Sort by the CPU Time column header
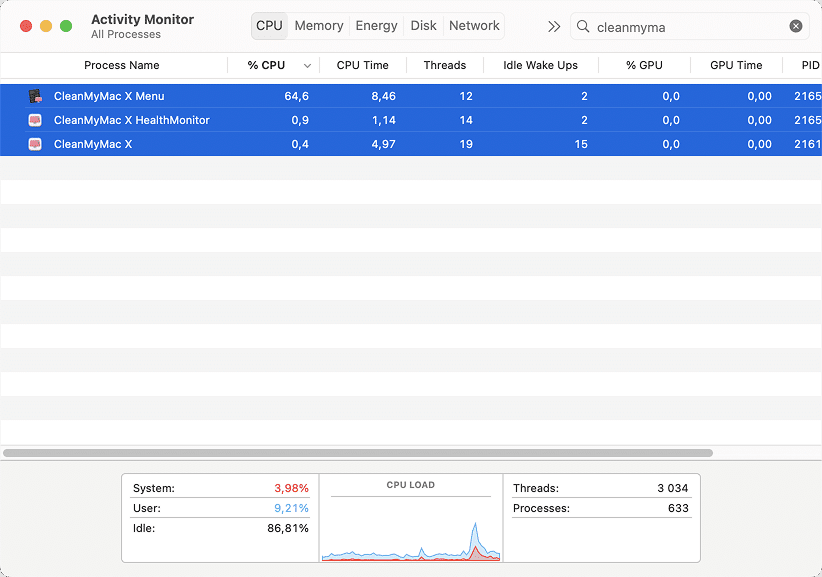822x577 pixels. pos(362,65)
